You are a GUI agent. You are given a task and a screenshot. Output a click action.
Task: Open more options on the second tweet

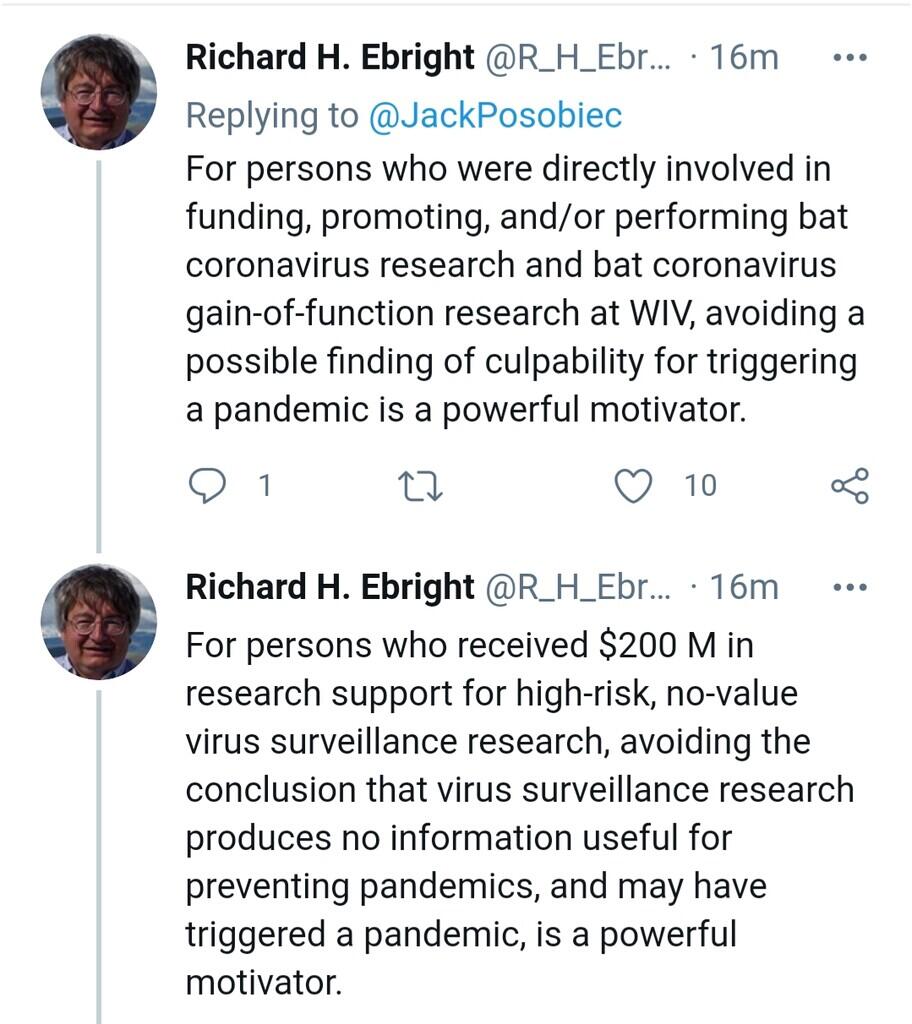click(x=851, y=588)
